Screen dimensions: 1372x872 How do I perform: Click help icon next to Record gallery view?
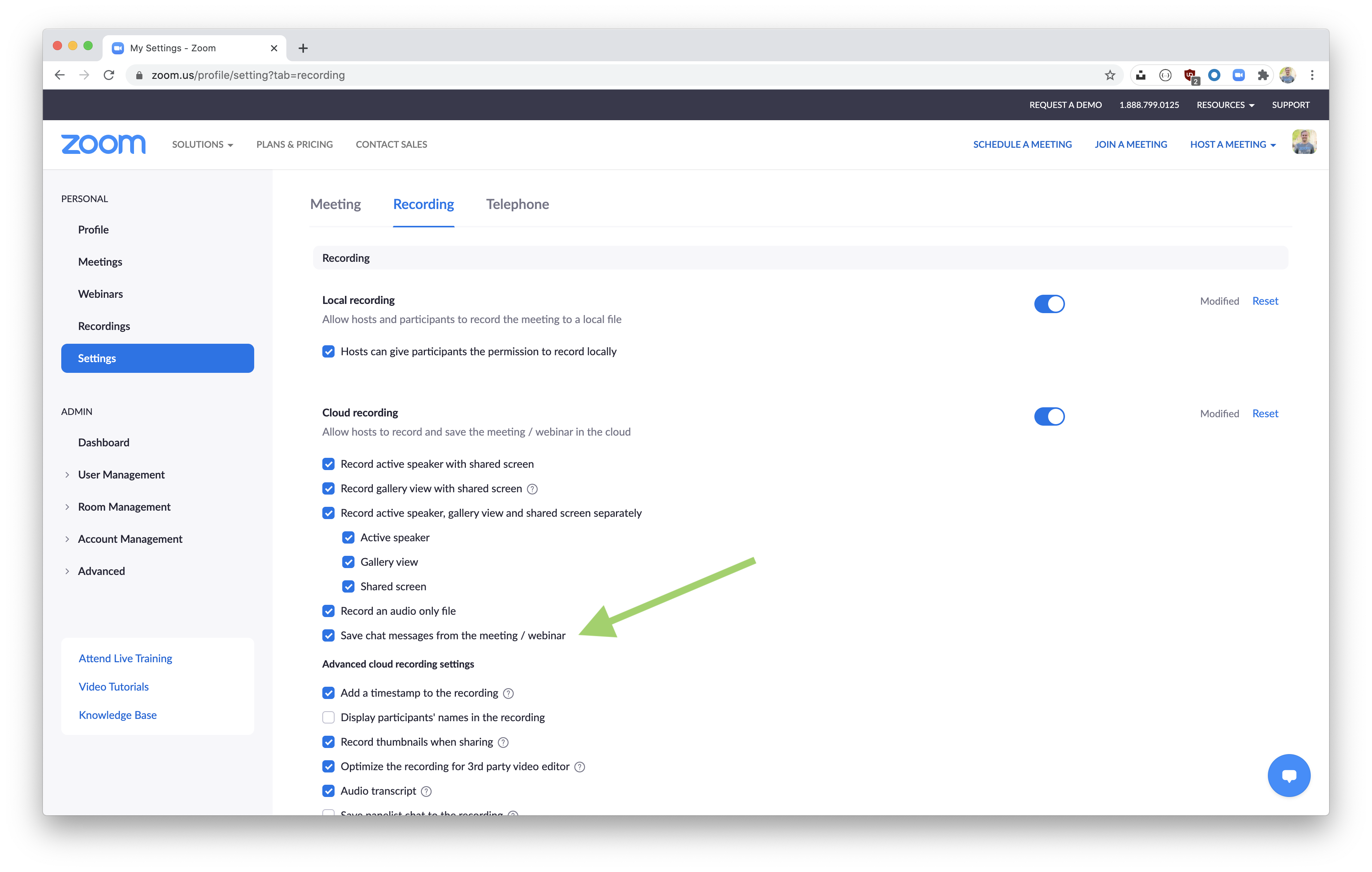coord(532,489)
